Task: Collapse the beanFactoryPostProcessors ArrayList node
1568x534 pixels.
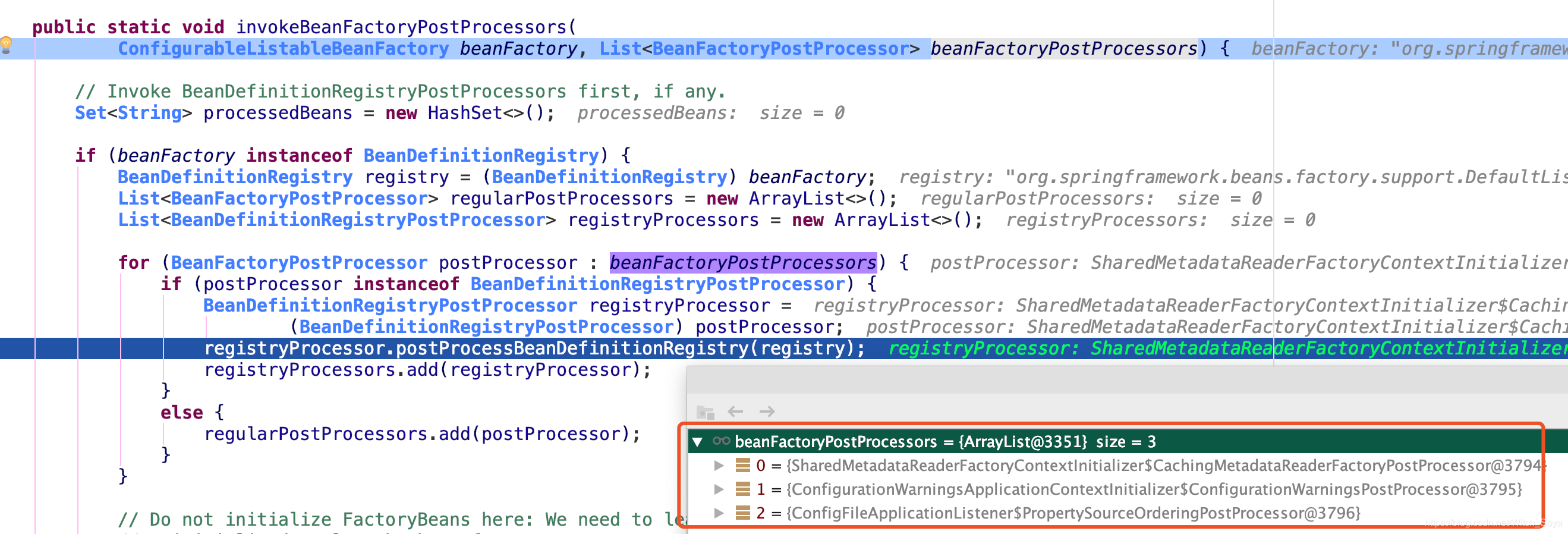Action: tap(698, 441)
